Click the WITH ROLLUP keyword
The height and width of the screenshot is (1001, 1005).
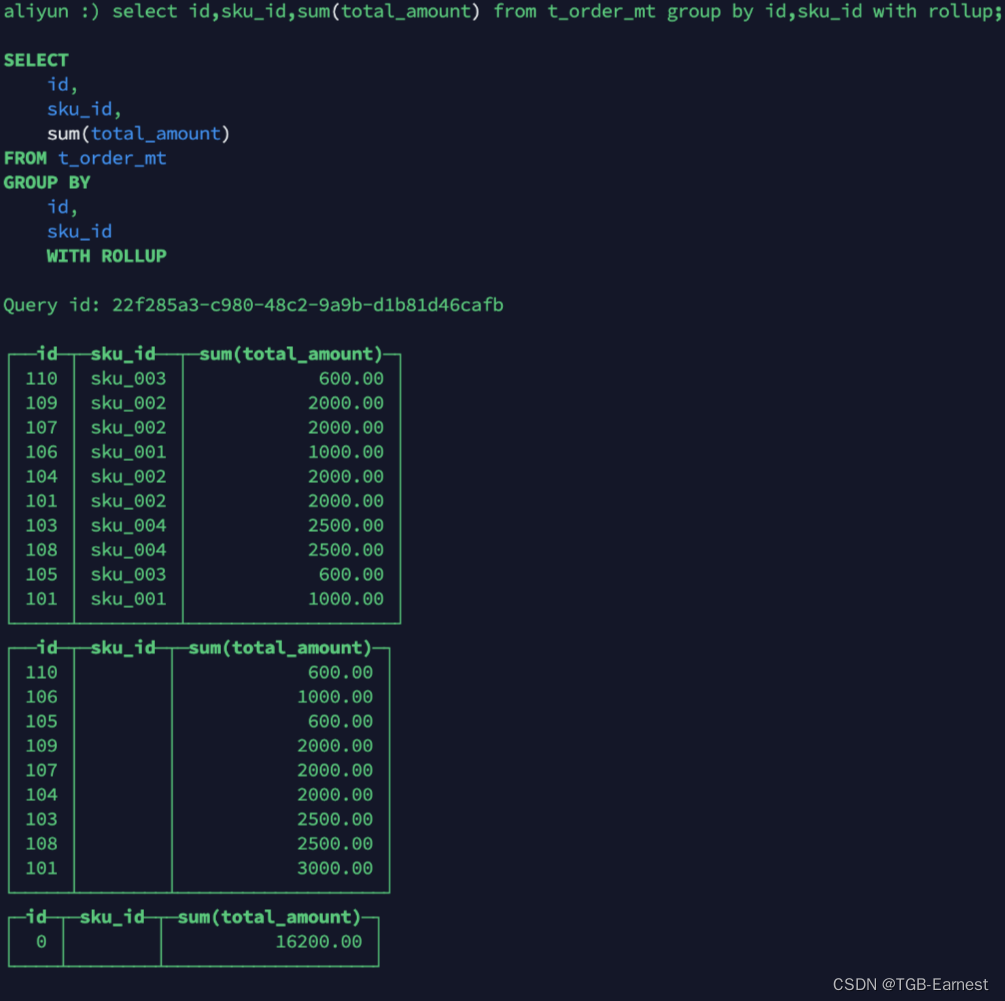pos(106,256)
